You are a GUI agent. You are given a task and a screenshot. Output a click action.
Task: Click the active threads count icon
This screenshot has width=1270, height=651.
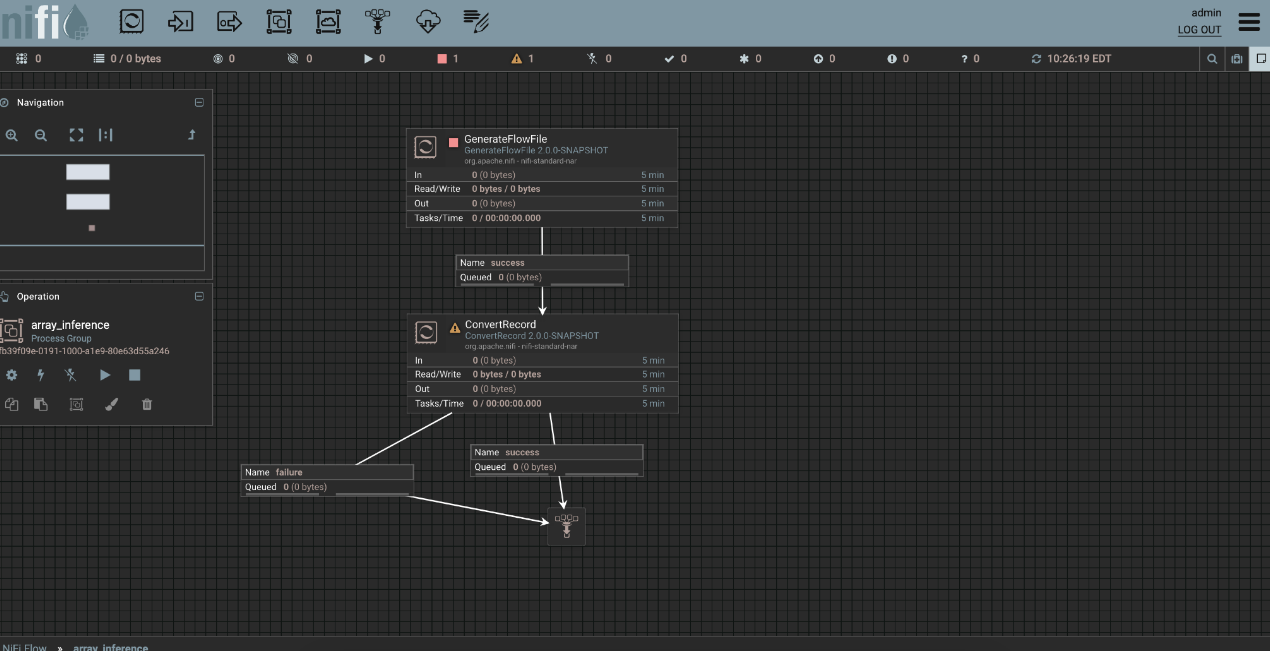coord(22,59)
